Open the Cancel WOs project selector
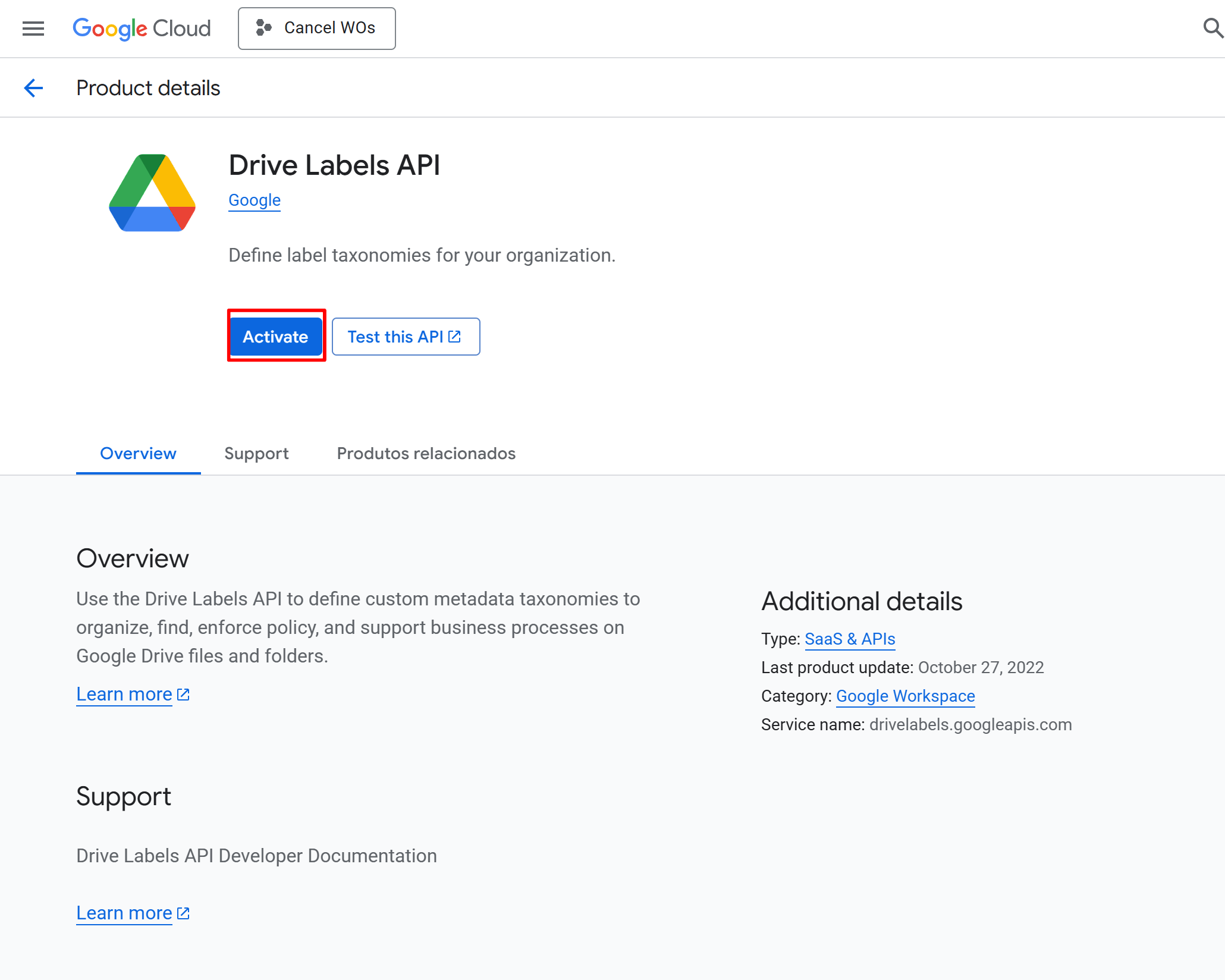The height and width of the screenshot is (980, 1225). 316,29
